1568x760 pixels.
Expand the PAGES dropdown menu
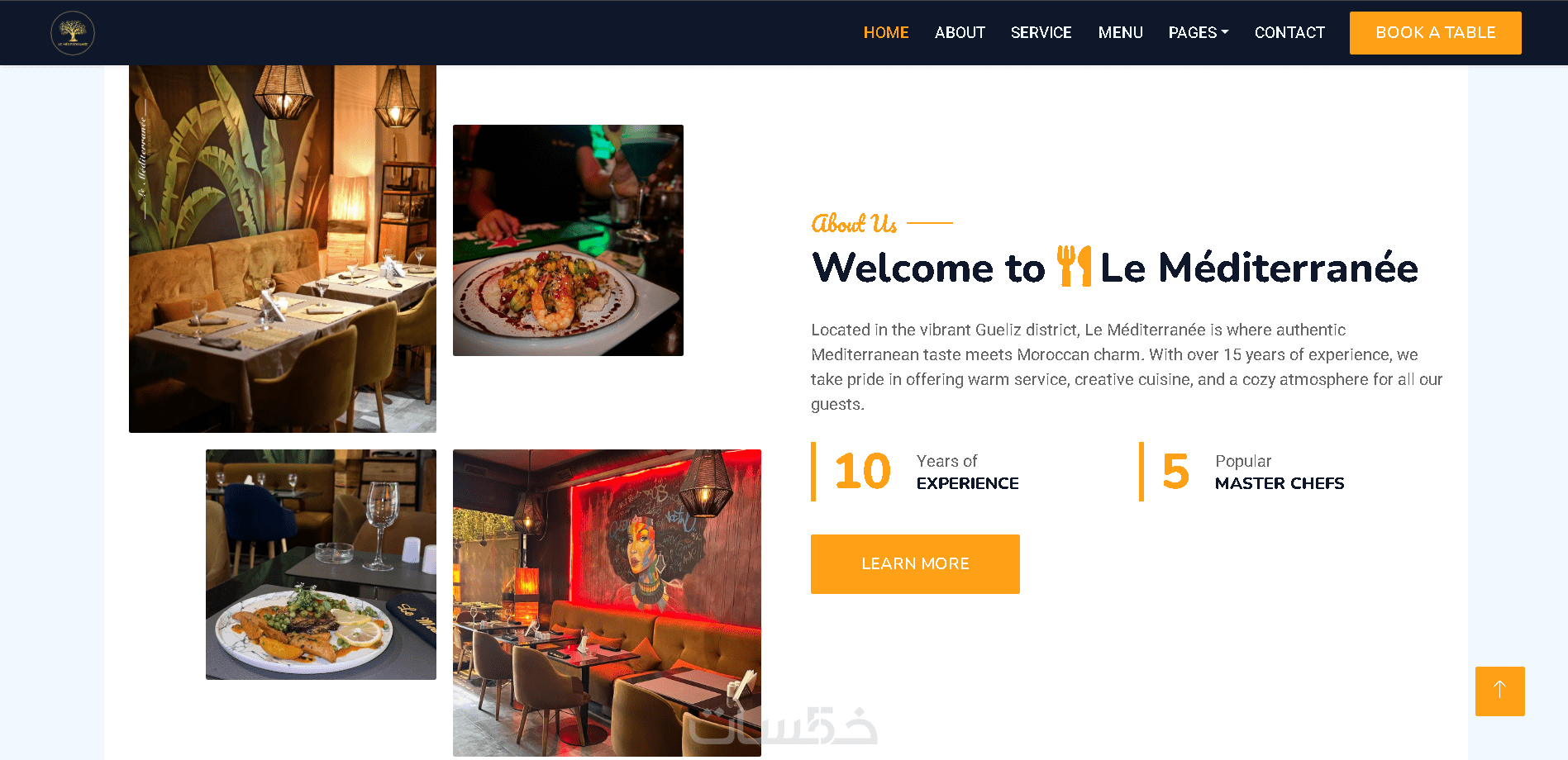[x=1199, y=33]
